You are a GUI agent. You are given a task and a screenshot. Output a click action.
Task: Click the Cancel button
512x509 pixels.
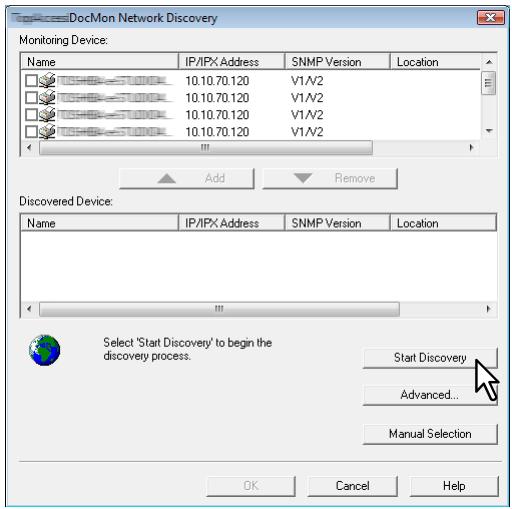point(353,486)
